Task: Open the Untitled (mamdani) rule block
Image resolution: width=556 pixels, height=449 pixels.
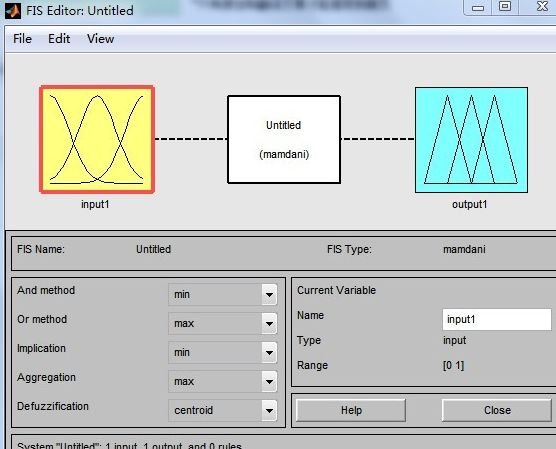Action: click(284, 139)
